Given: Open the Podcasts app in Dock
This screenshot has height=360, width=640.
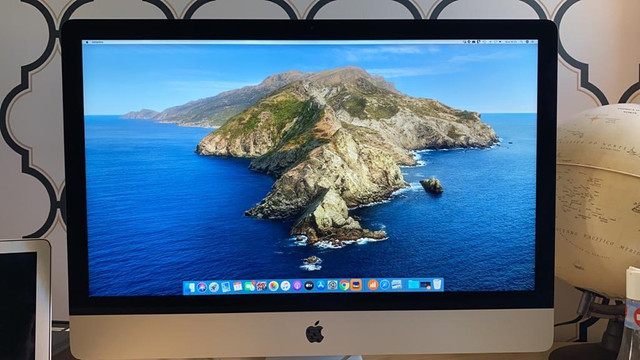Looking at the screenshot, I should point(297,286).
